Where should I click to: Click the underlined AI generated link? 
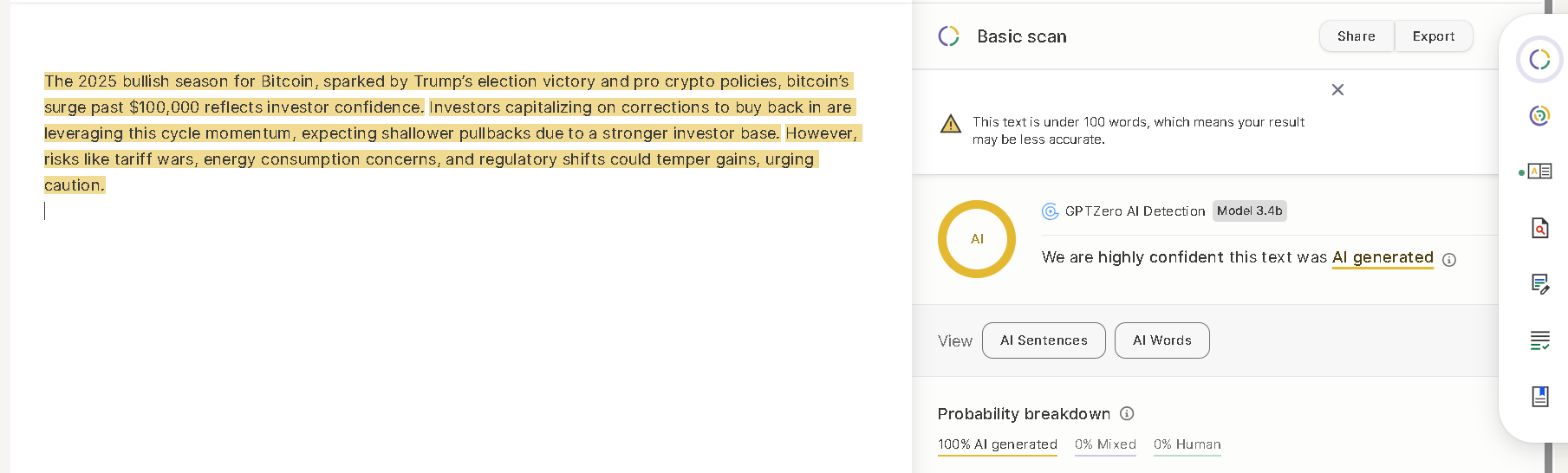tap(1383, 258)
